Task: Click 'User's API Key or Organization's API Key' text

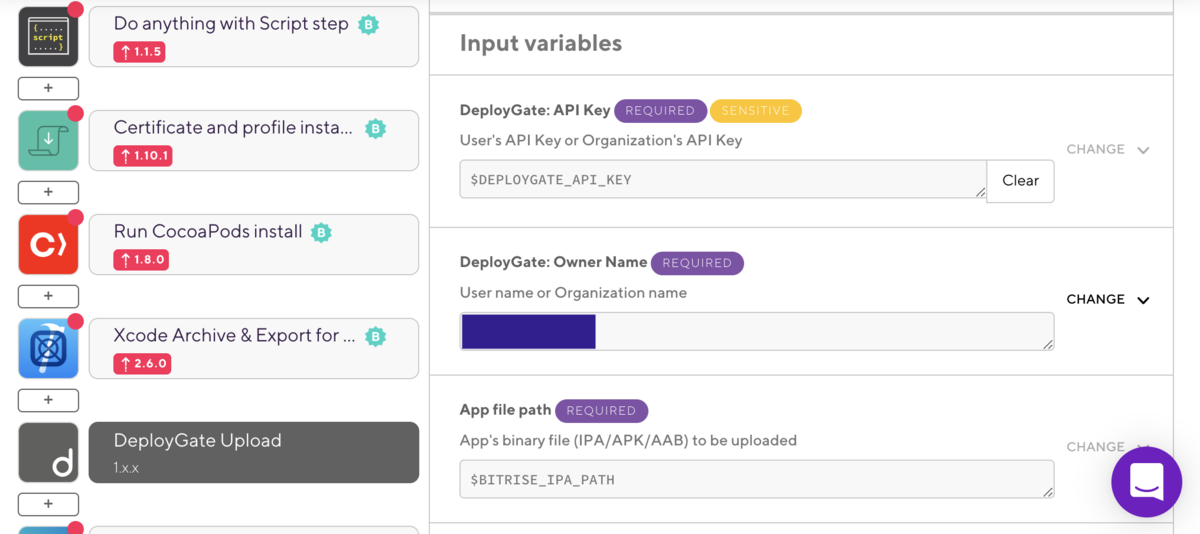Action: tap(601, 140)
